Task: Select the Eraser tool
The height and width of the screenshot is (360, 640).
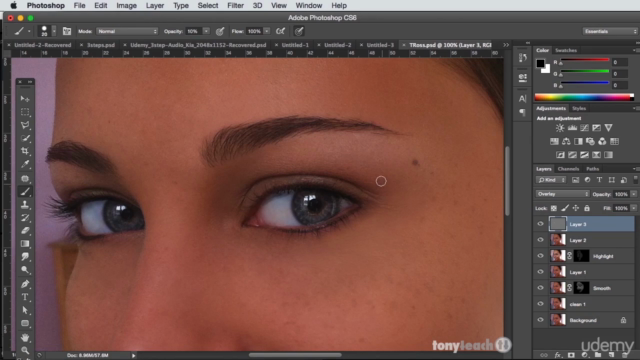Action: tap(25, 231)
